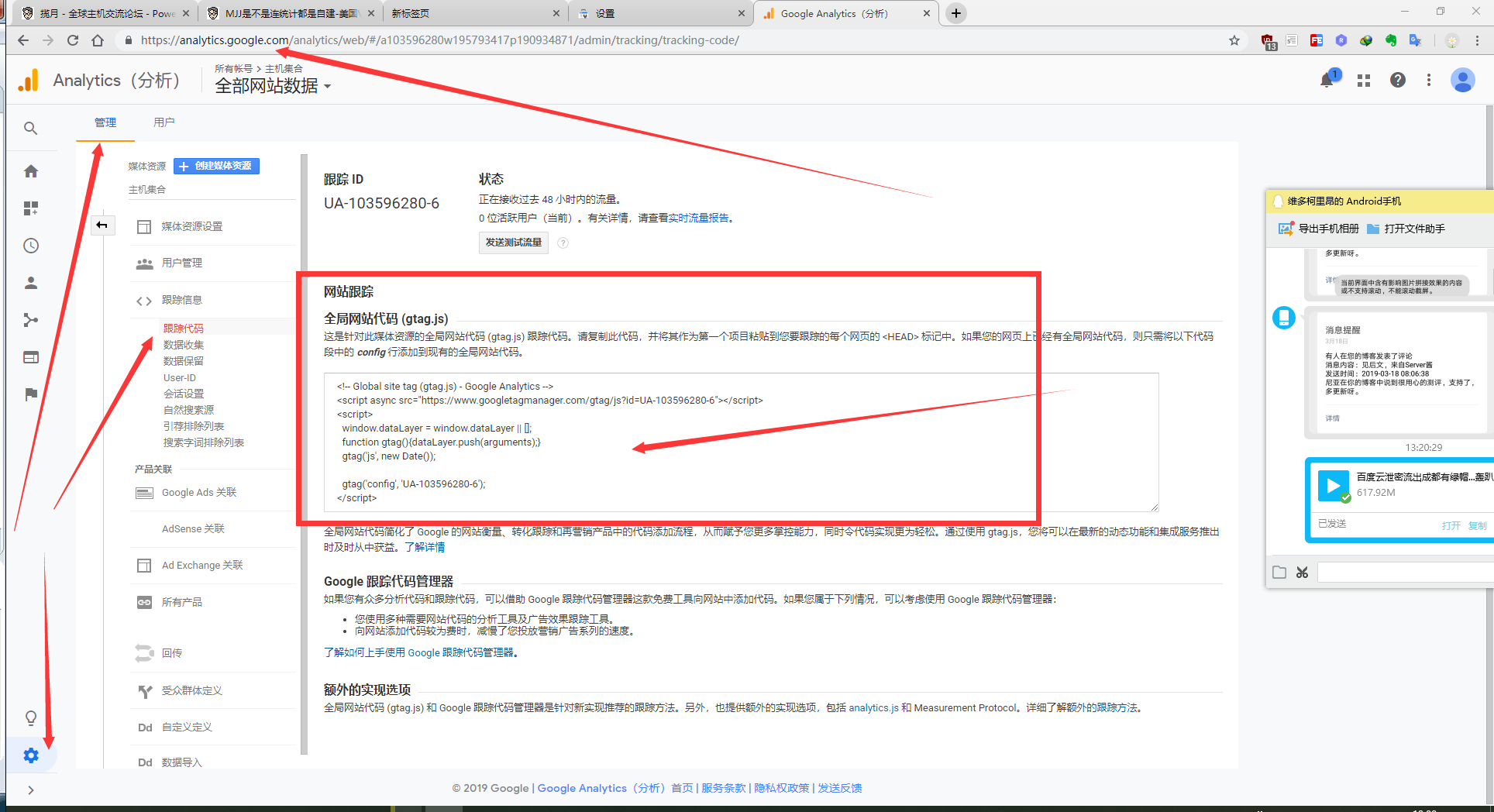Select 会话设置 submenu item
Viewport: 1494px width, 812px height.
pyautogui.click(x=184, y=394)
